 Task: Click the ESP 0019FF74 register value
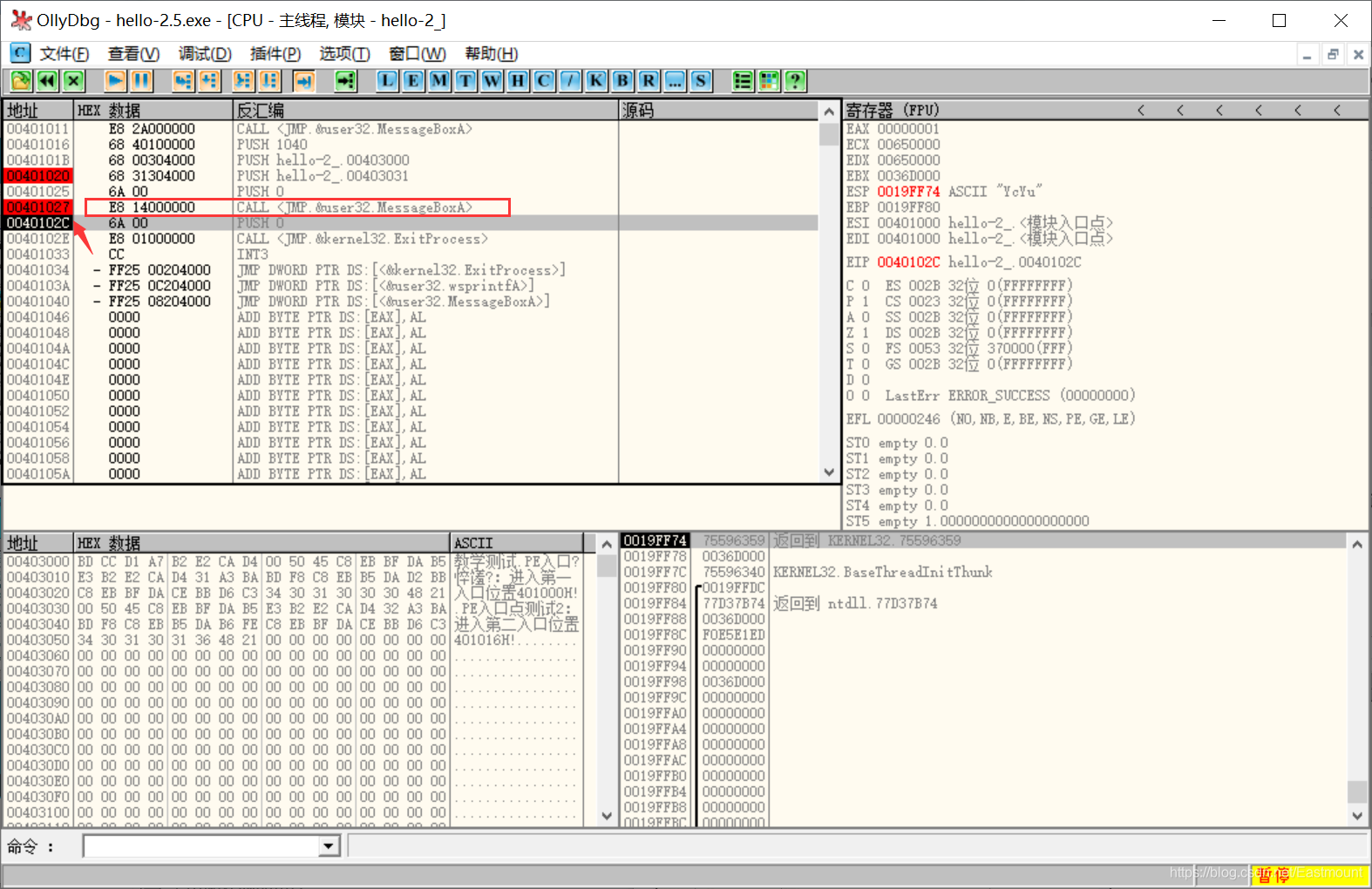tap(908, 192)
